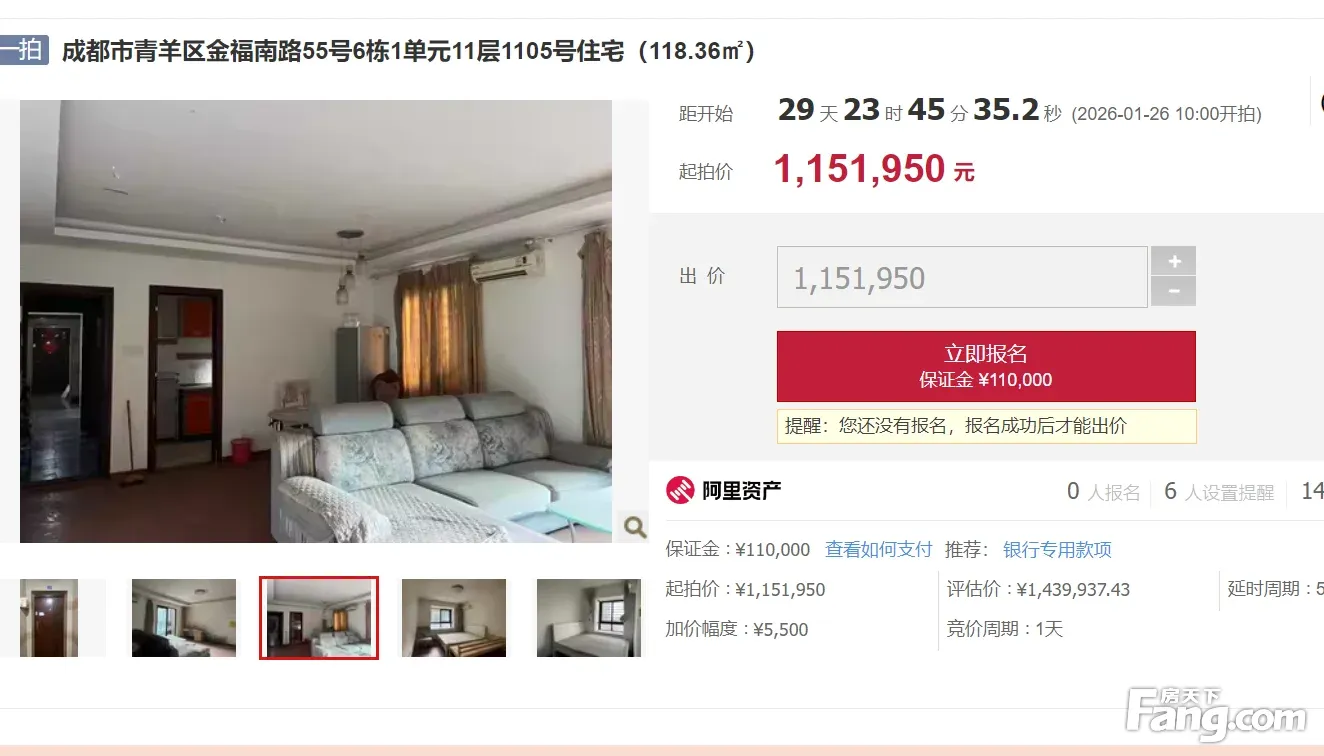Viewport: 1324px width, 756px height.
Task: Click the Ali Assets red logo icon
Action: pos(680,490)
